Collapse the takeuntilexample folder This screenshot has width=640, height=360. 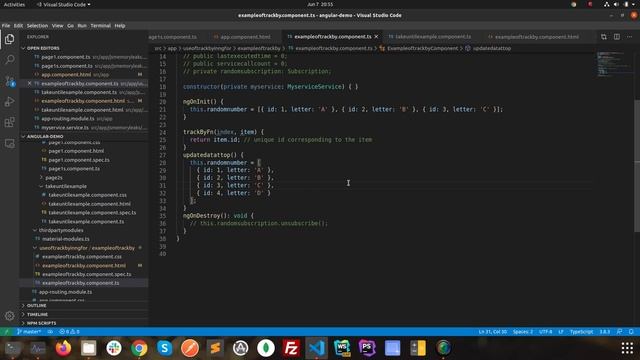coord(66,186)
